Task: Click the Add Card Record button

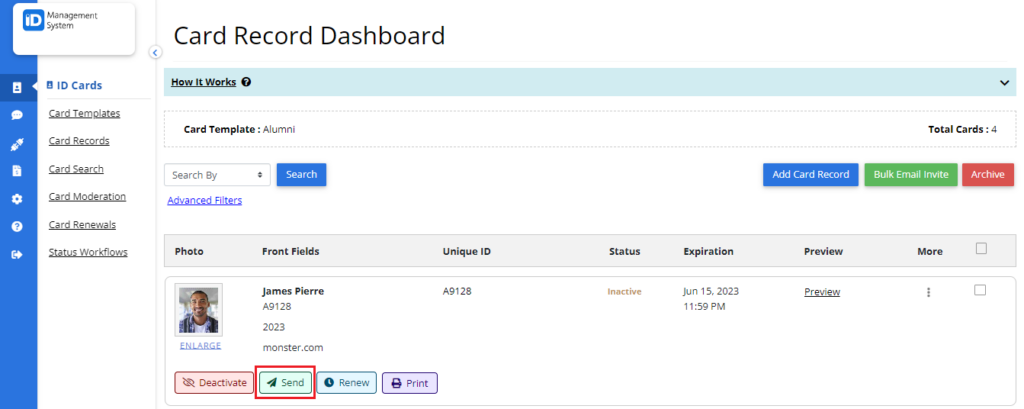Action: pos(810,174)
